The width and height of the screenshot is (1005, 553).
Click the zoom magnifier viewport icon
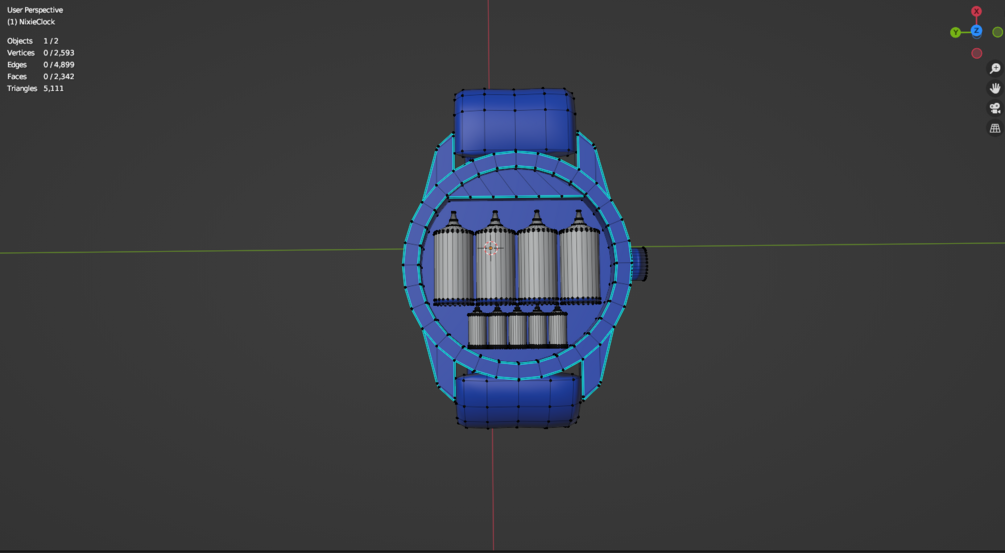(x=995, y=69)
